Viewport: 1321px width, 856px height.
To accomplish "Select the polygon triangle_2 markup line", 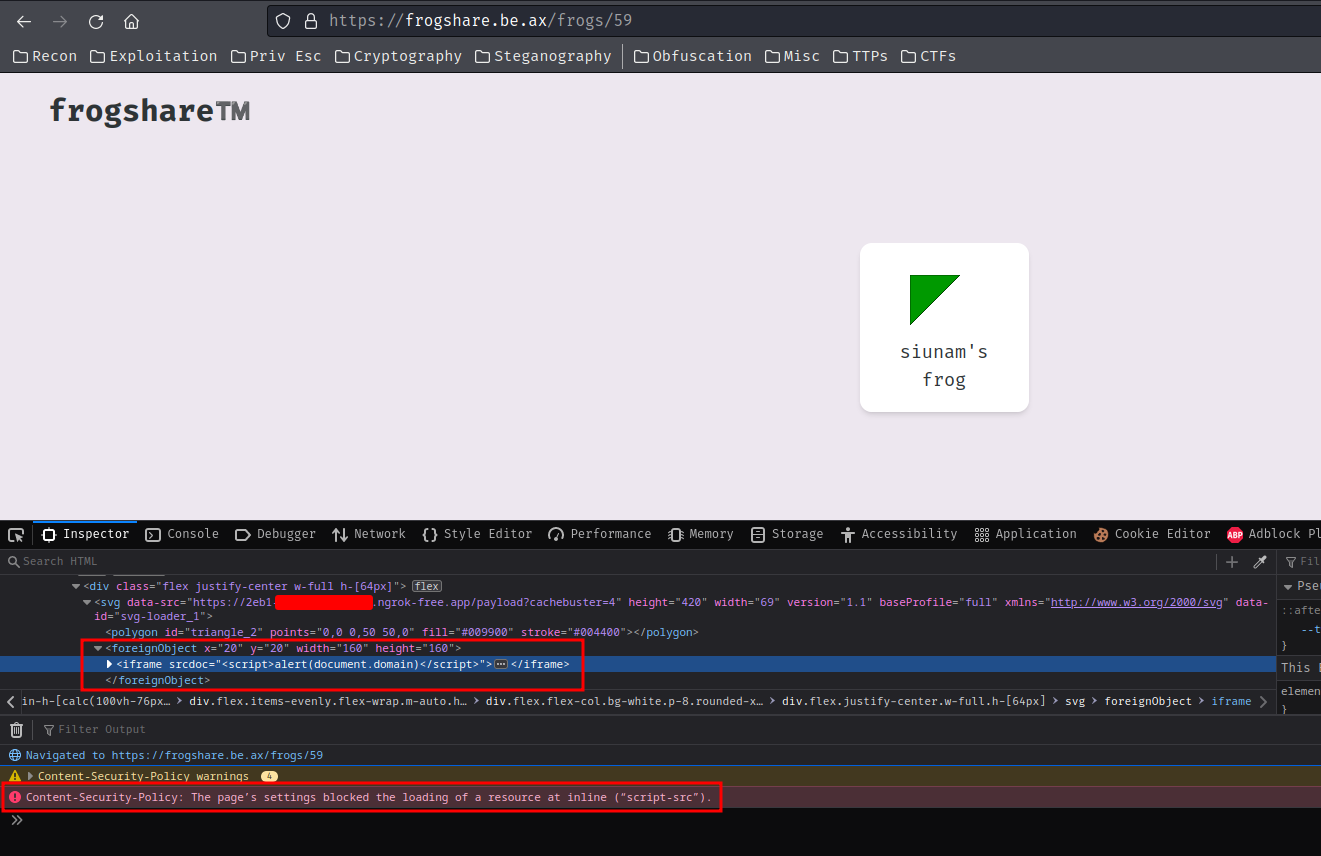I will point(402,632).
